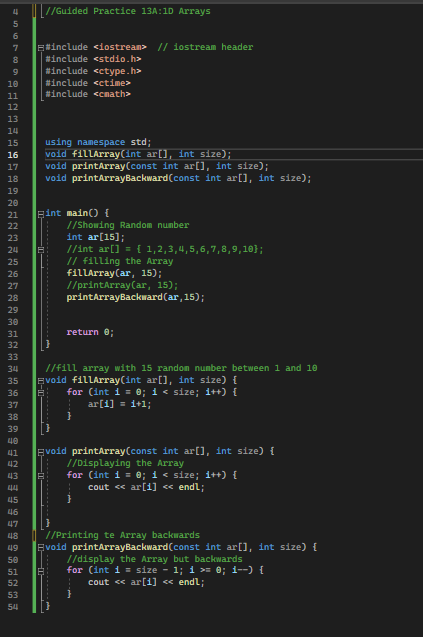Click the '<ctype.h>' include text
Screen dimensions: 423x637
pos(117,71)
